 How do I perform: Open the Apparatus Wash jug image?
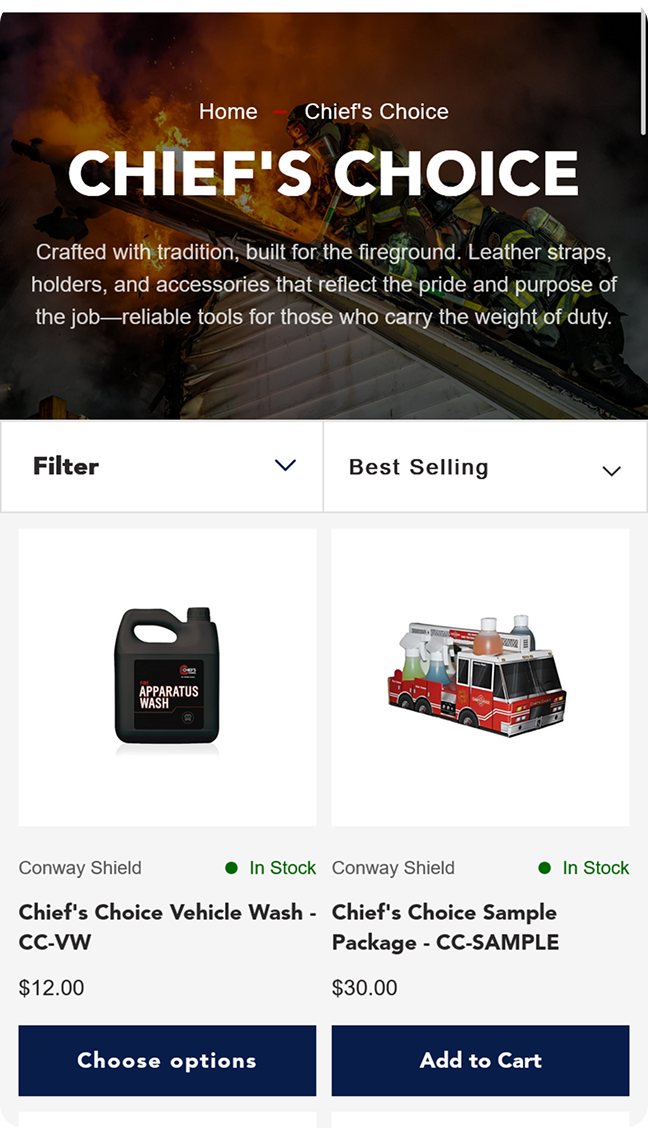coord(168,678)
